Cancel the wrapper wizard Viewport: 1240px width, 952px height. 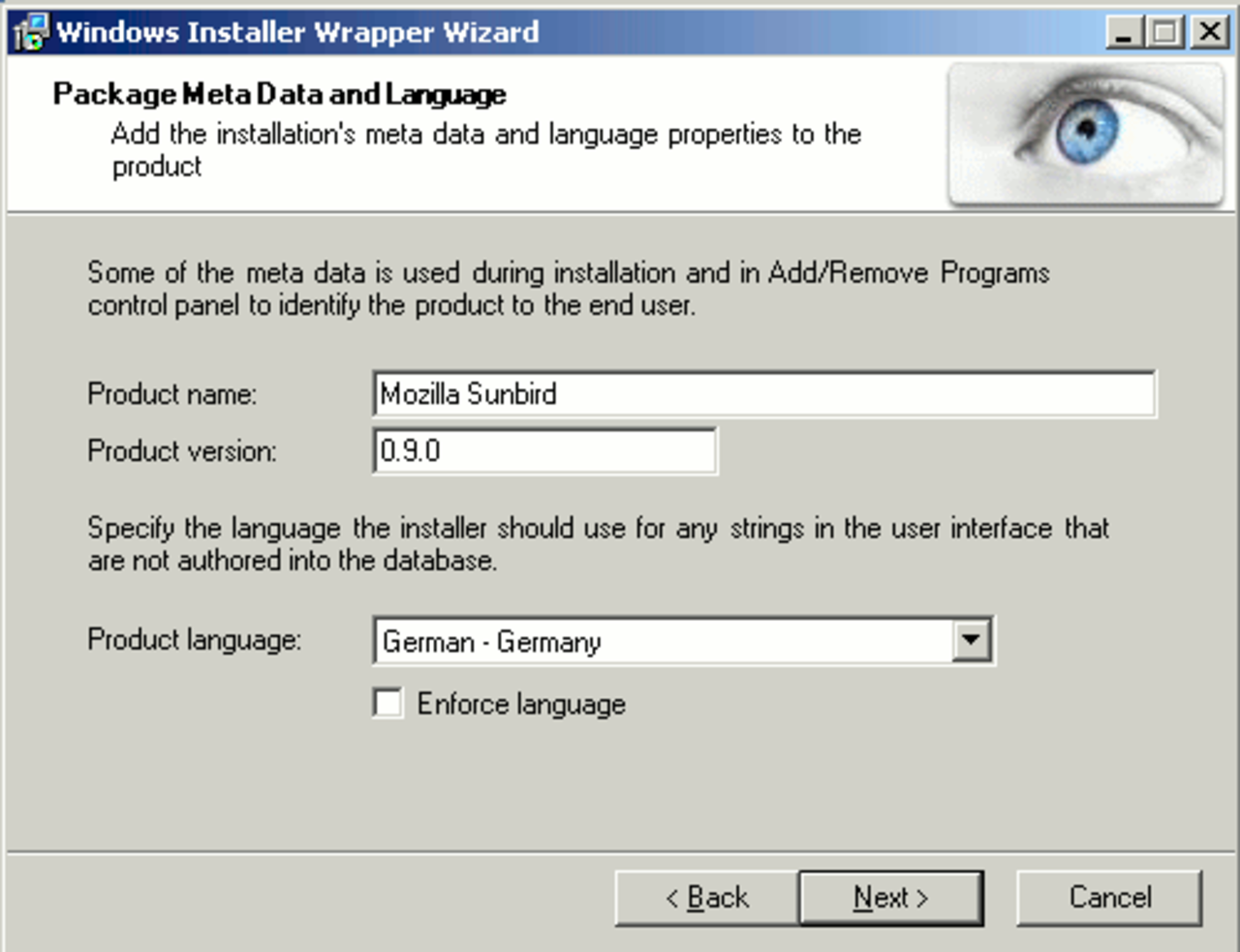click(1109, 898)
